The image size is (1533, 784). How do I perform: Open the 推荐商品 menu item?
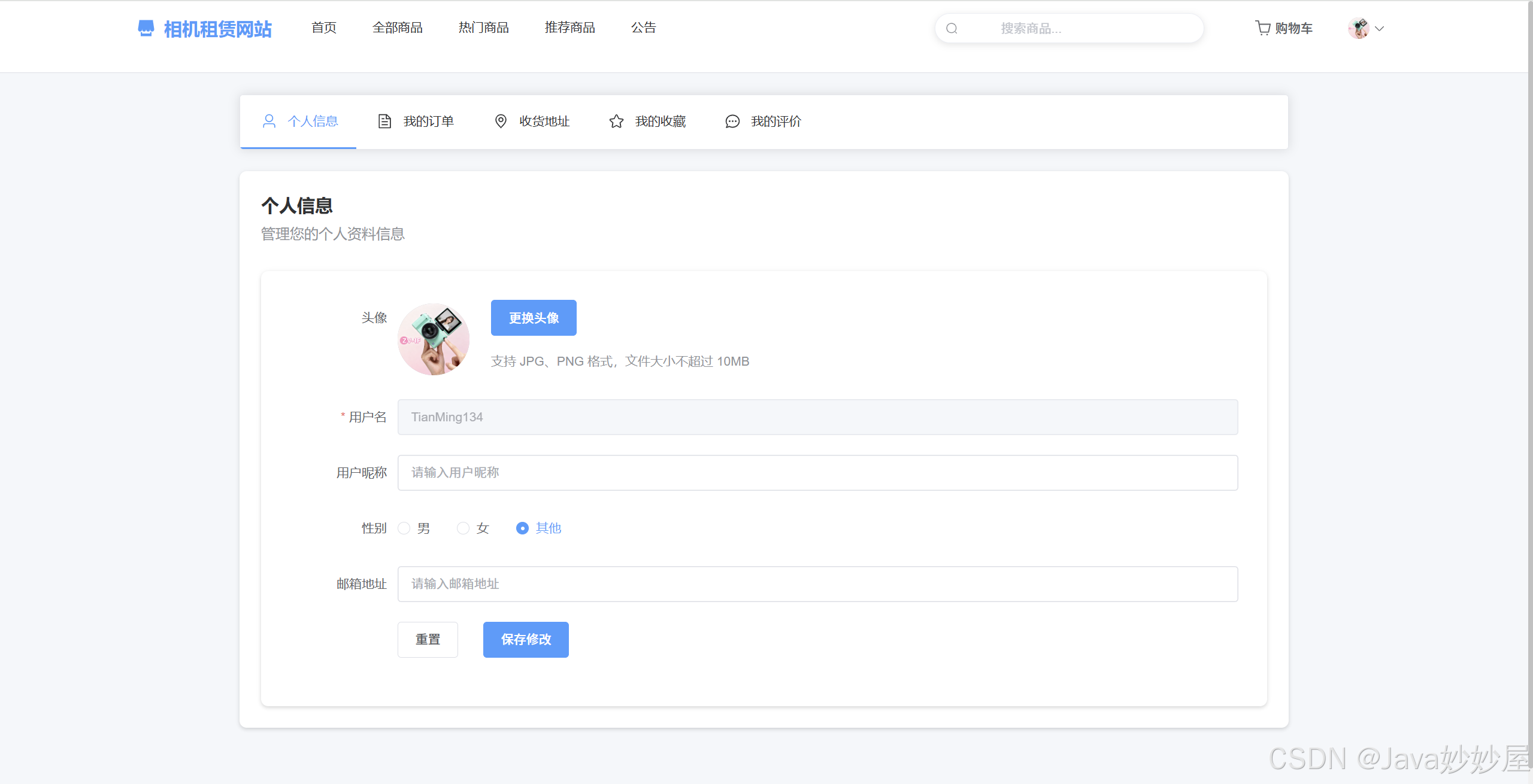pos(570,28)
